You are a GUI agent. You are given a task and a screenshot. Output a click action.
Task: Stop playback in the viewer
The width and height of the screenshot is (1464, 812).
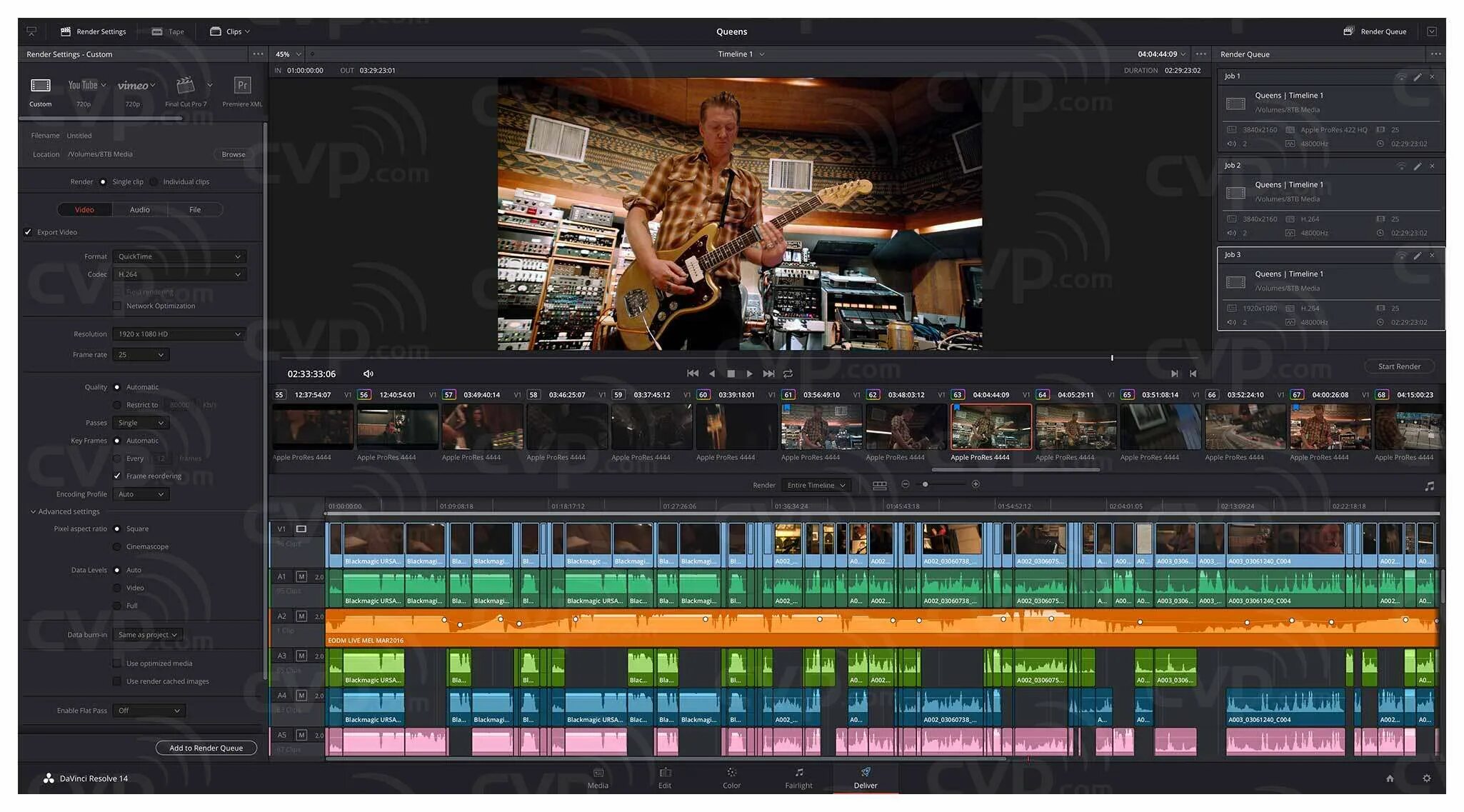pyautogui.click(x=731, y=374)
